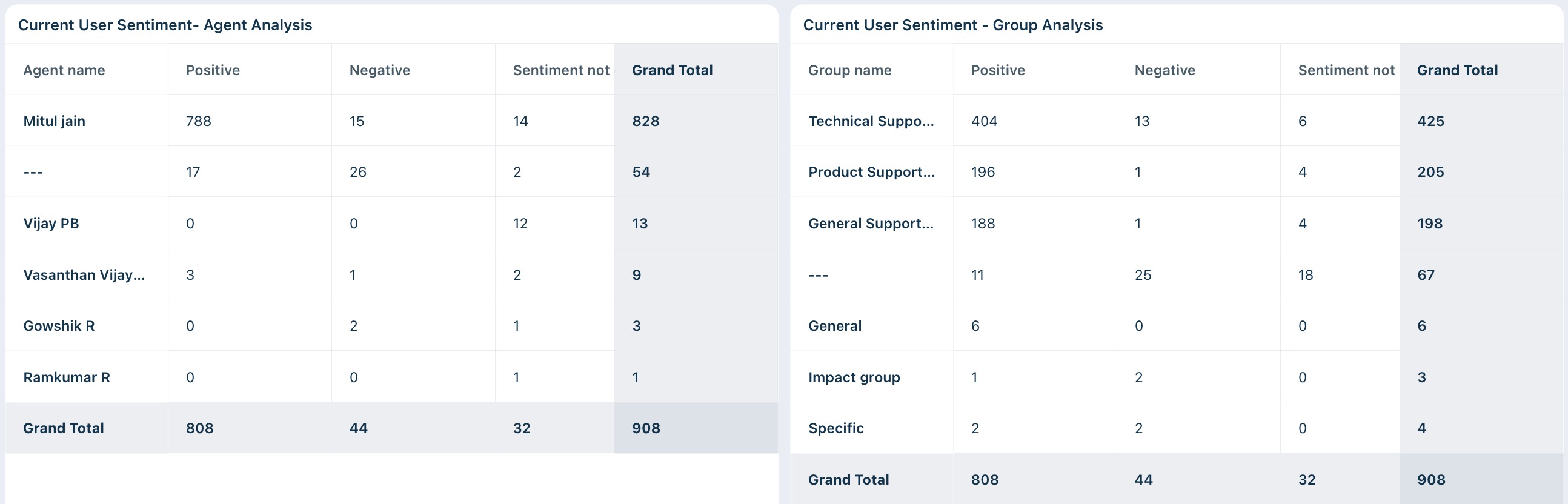Select truncated Vasanthan Vijay agent name
The image size is (1568, 504).
(84, 274)
